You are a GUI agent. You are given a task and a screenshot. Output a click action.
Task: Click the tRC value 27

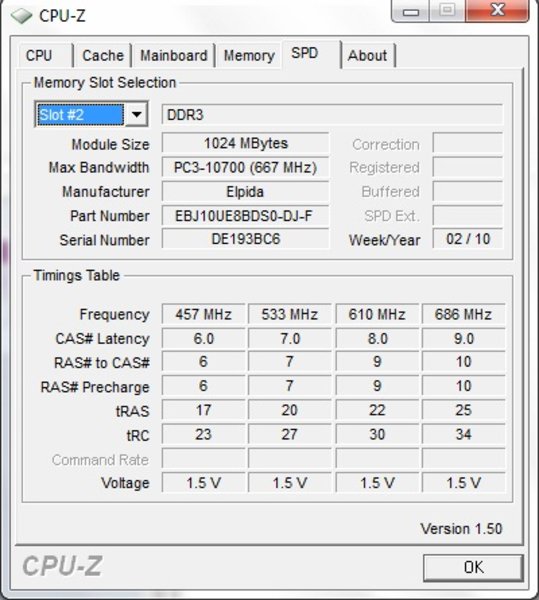[x=290, y=434]
